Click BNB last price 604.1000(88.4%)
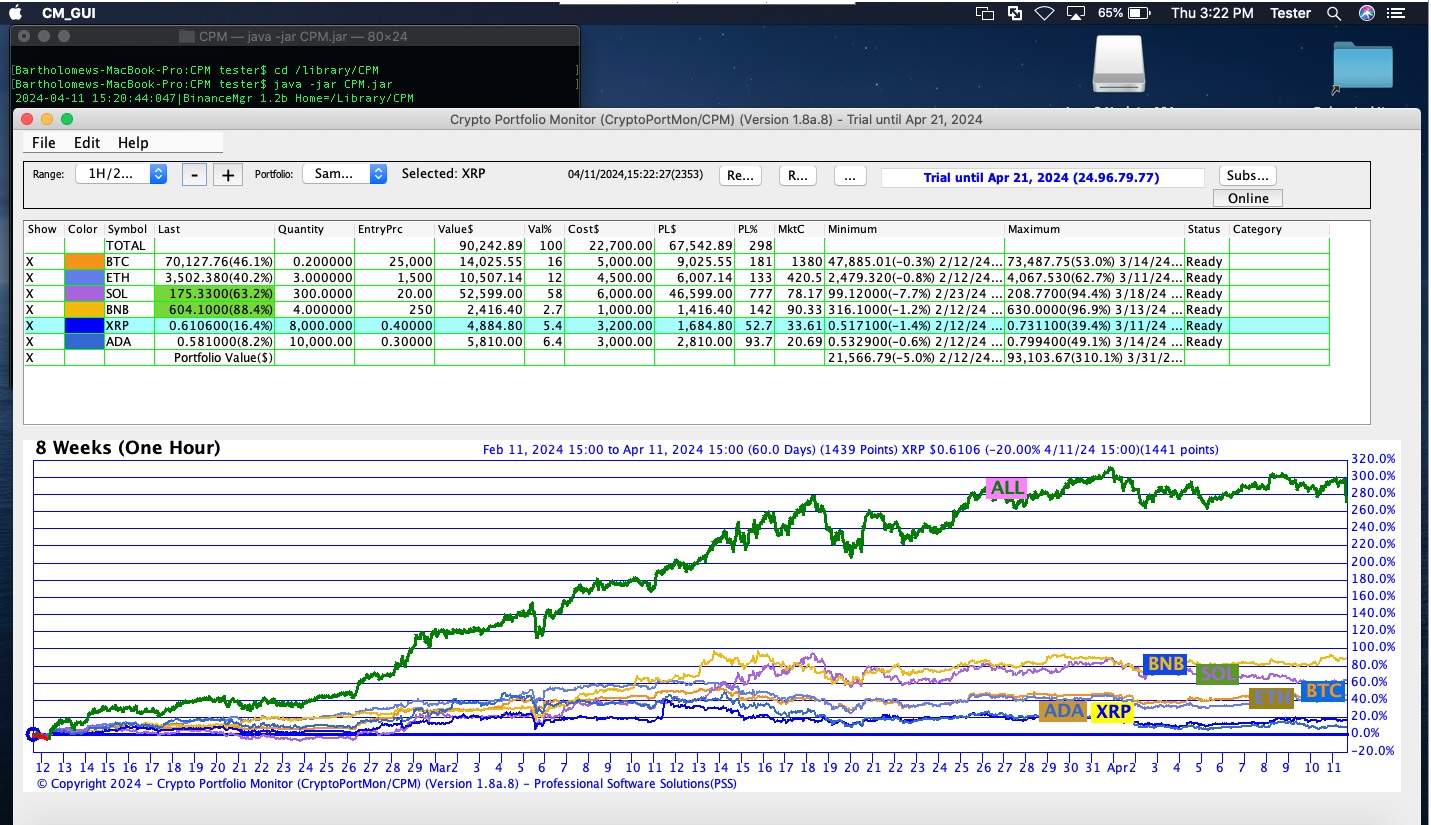Viewport: 1431px width, 825px height. click(214, 309)
